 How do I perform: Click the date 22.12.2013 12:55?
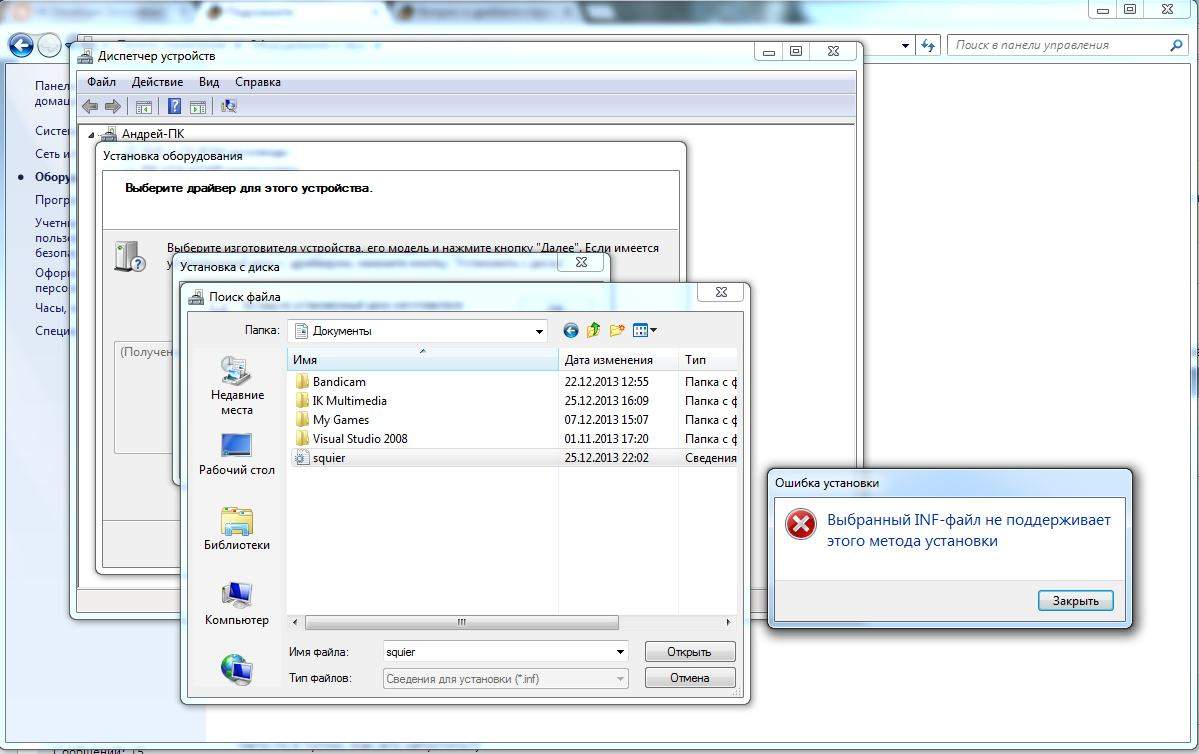pos(606,382)
